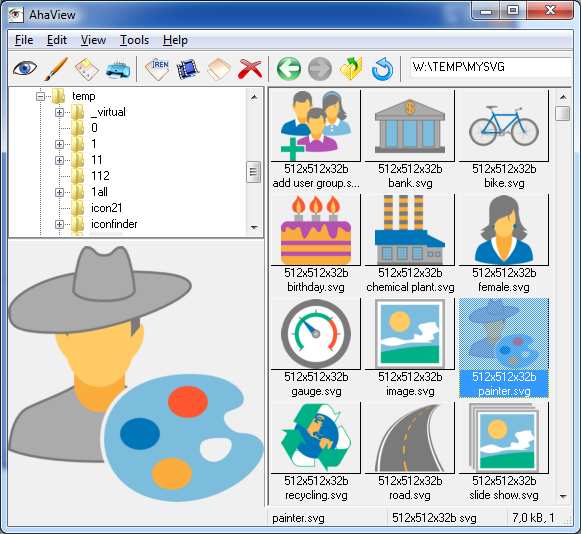Select the icon21 folder in tree
This screenshot has width=581, height=534.
tap(106, 208)
